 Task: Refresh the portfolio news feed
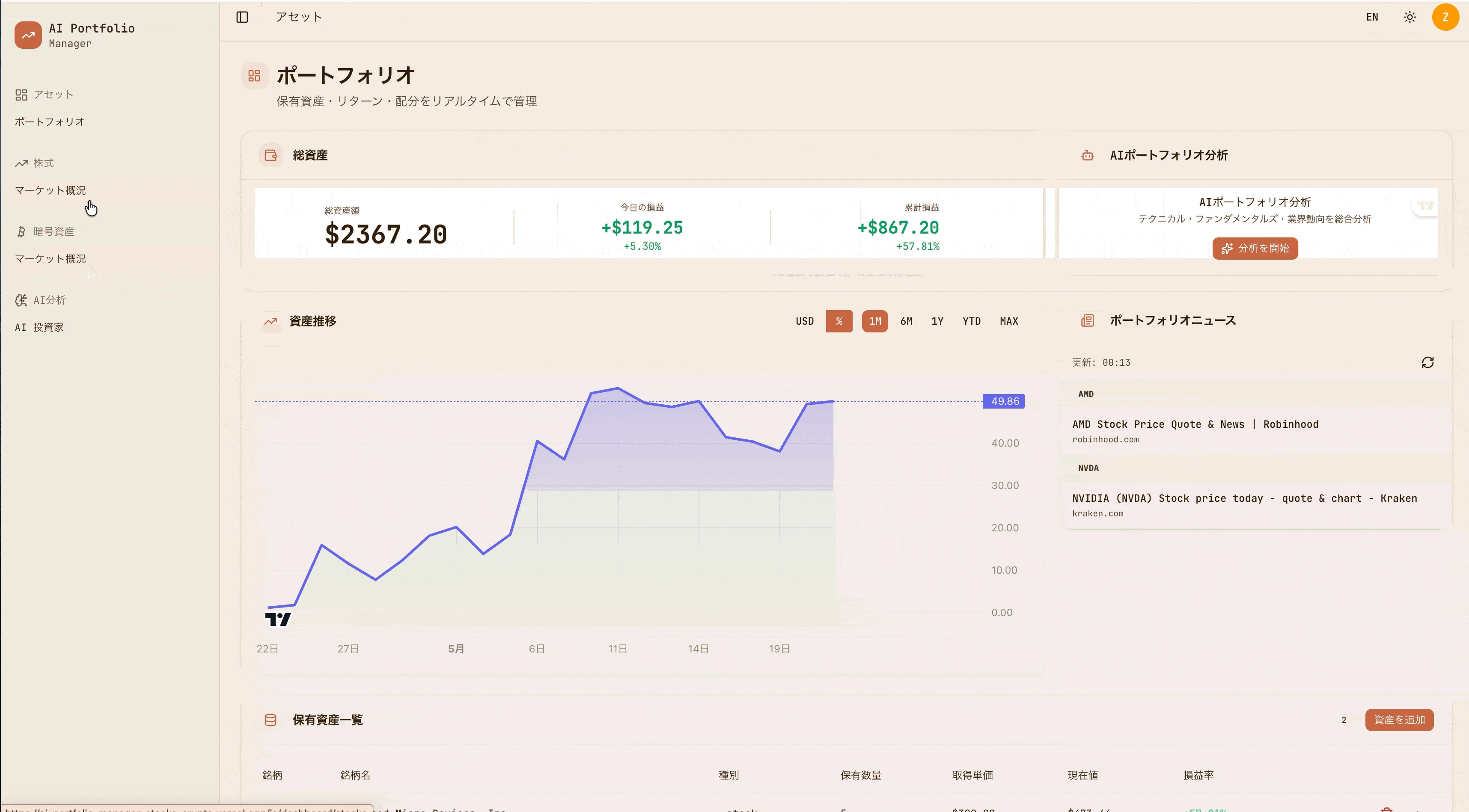coord(1427,362)
